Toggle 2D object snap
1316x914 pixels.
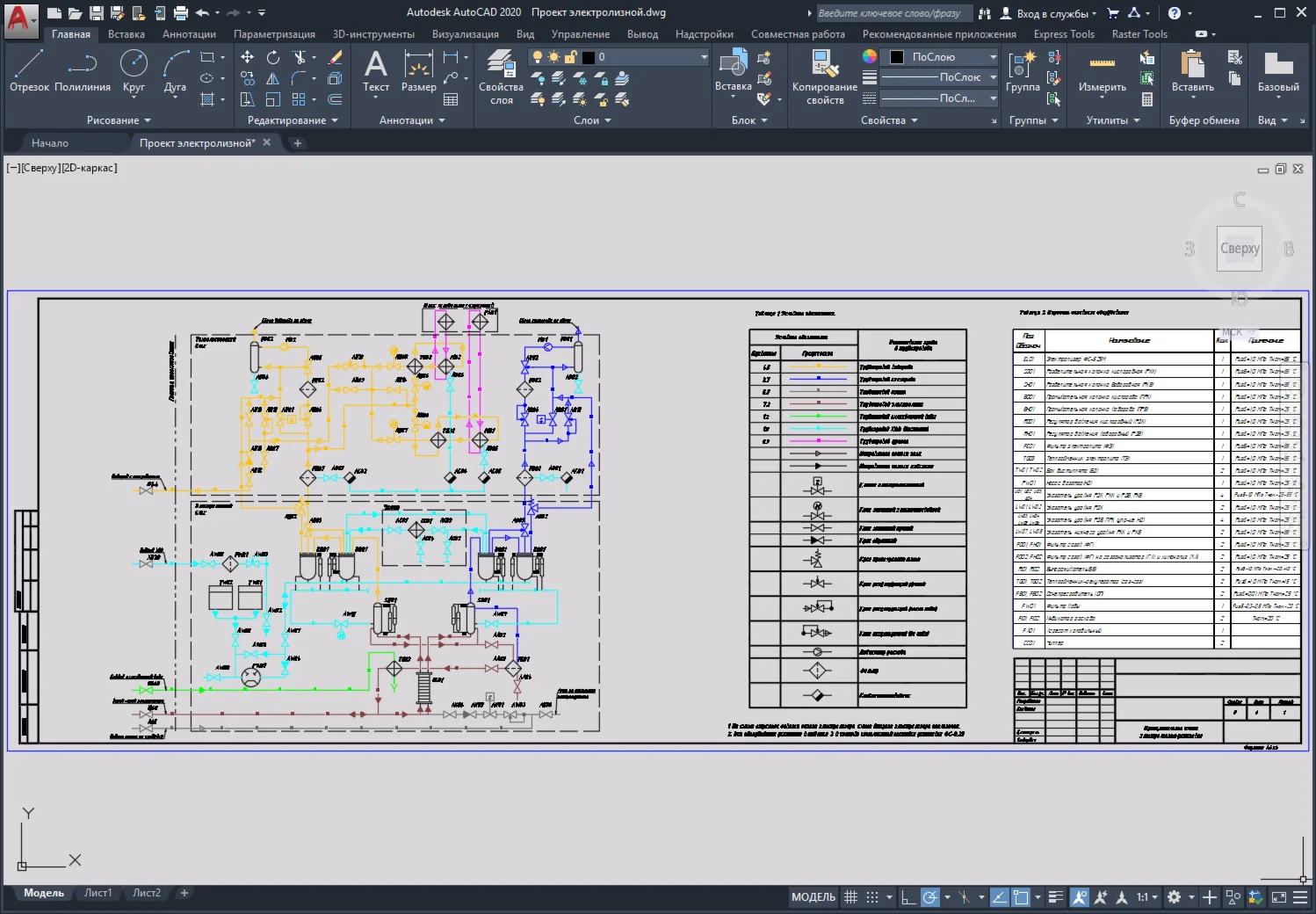click(x=1021, y=897)
